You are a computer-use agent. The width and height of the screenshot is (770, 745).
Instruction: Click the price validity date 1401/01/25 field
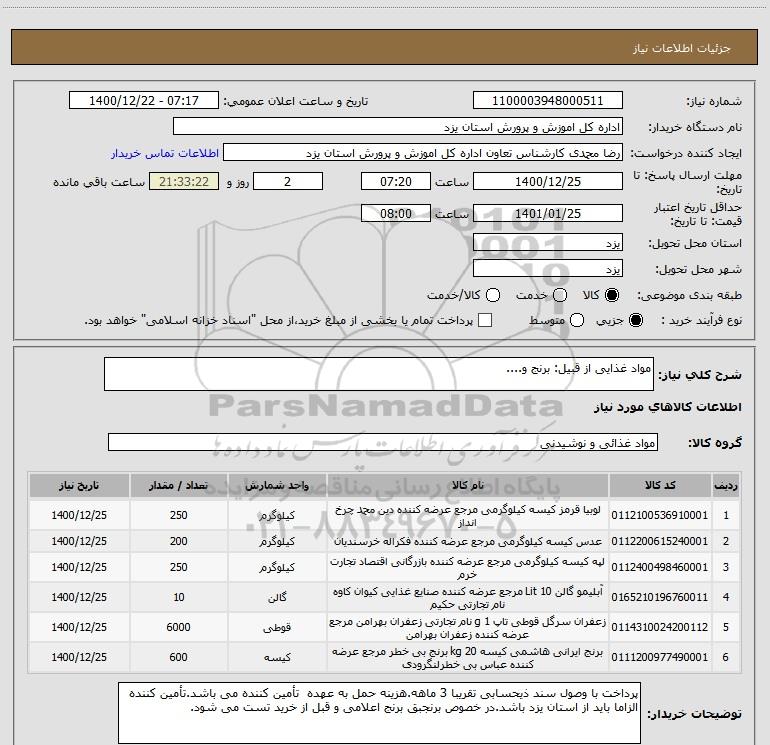pyautogui.click(x=548, y=213)
